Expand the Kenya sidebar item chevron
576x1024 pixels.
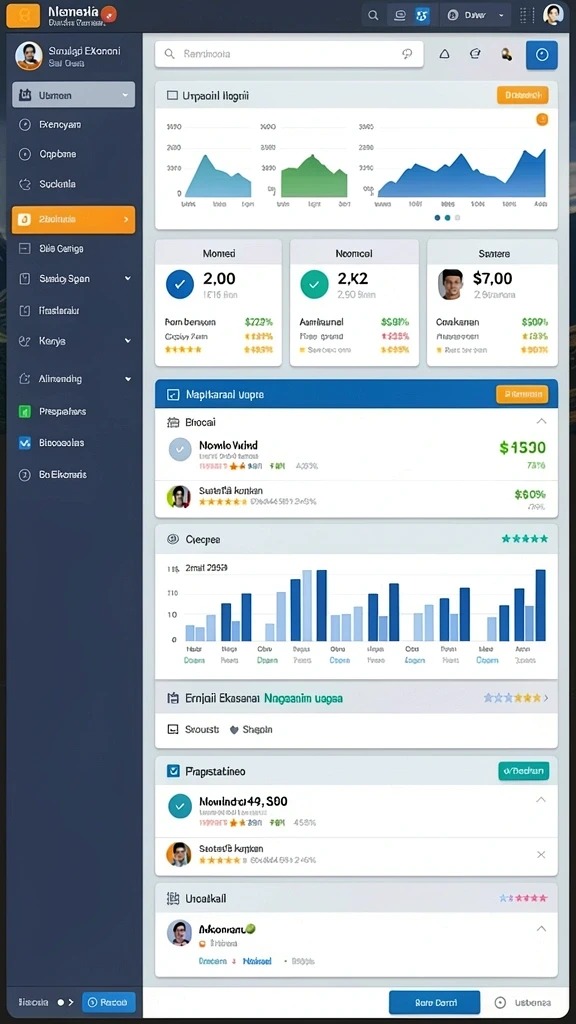tap(128, 341)
